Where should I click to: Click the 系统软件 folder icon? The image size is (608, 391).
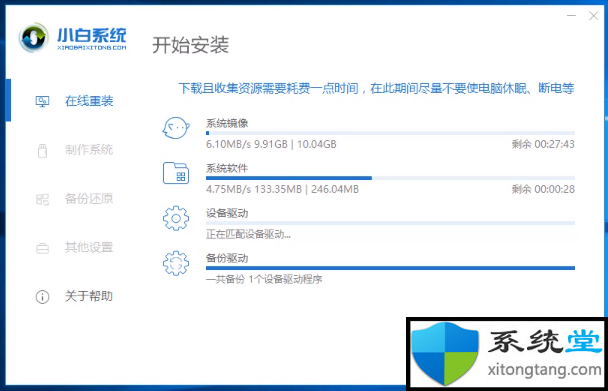coord(176,173)
